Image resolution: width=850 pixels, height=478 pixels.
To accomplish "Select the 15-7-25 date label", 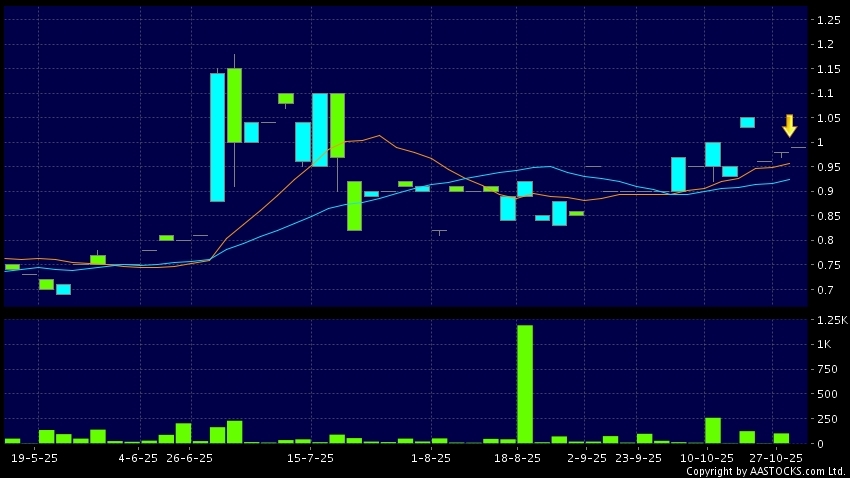I will tap(310, 457).
